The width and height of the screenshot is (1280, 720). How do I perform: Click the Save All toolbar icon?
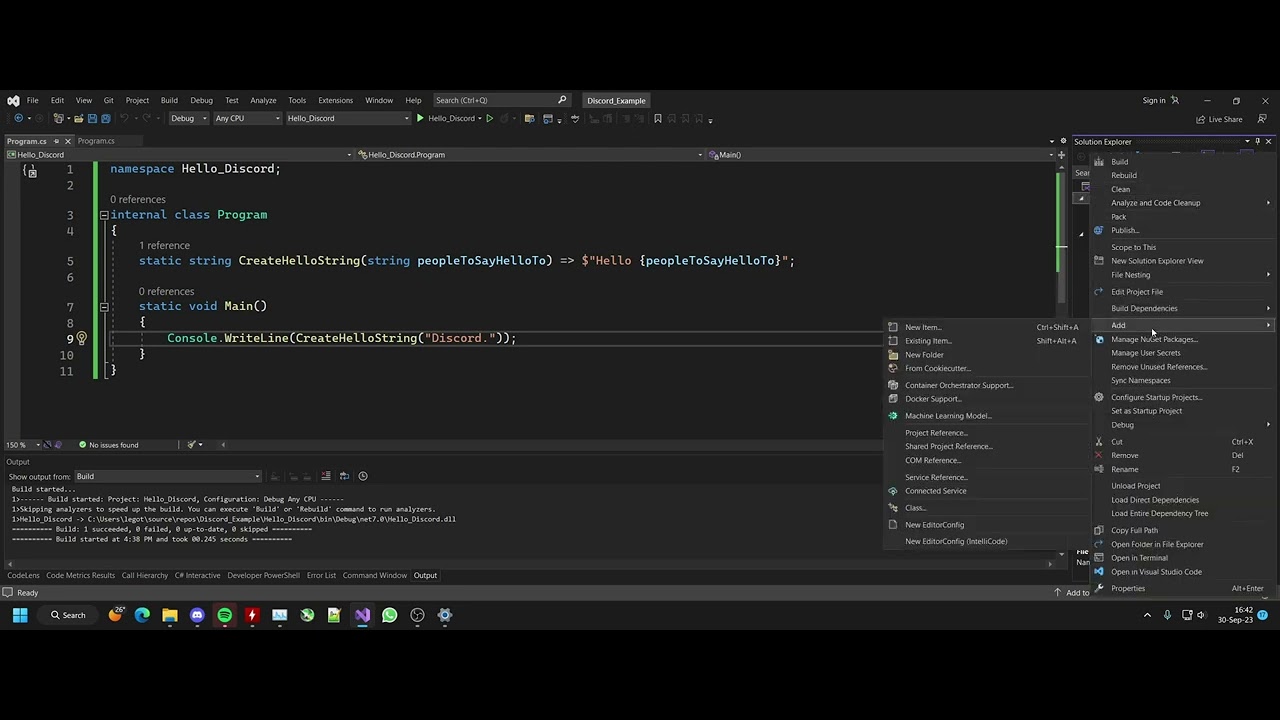106,118
